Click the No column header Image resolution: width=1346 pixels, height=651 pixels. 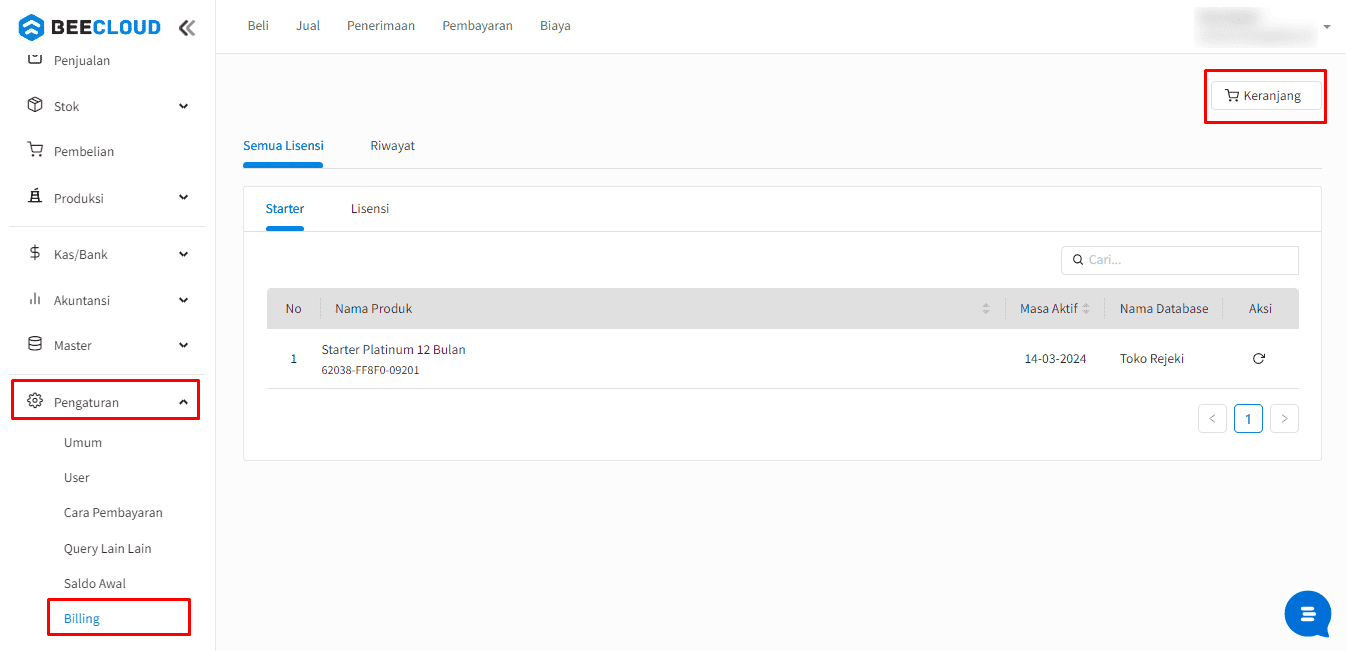click(293, 309)
